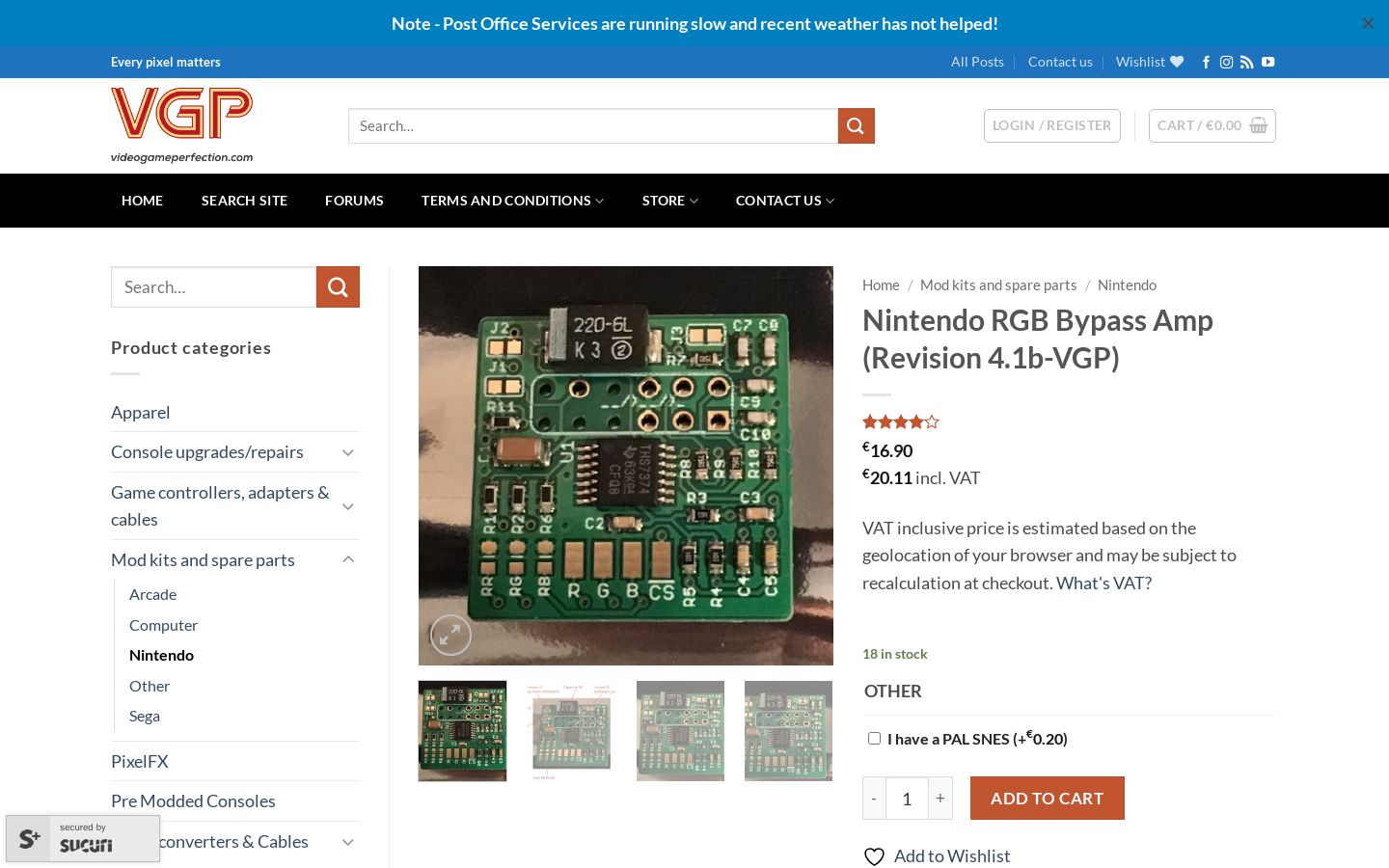Open the Contact us top bar link
The image size is (1389, 868).
[x=1060, y=62]
